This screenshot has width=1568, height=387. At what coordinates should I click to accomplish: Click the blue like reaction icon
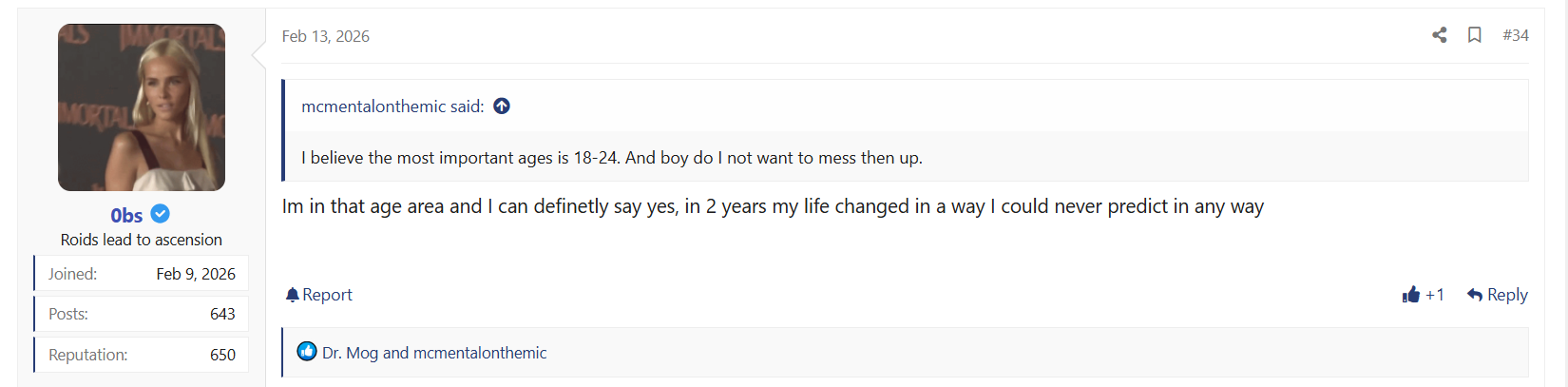(x=307, y=352)
